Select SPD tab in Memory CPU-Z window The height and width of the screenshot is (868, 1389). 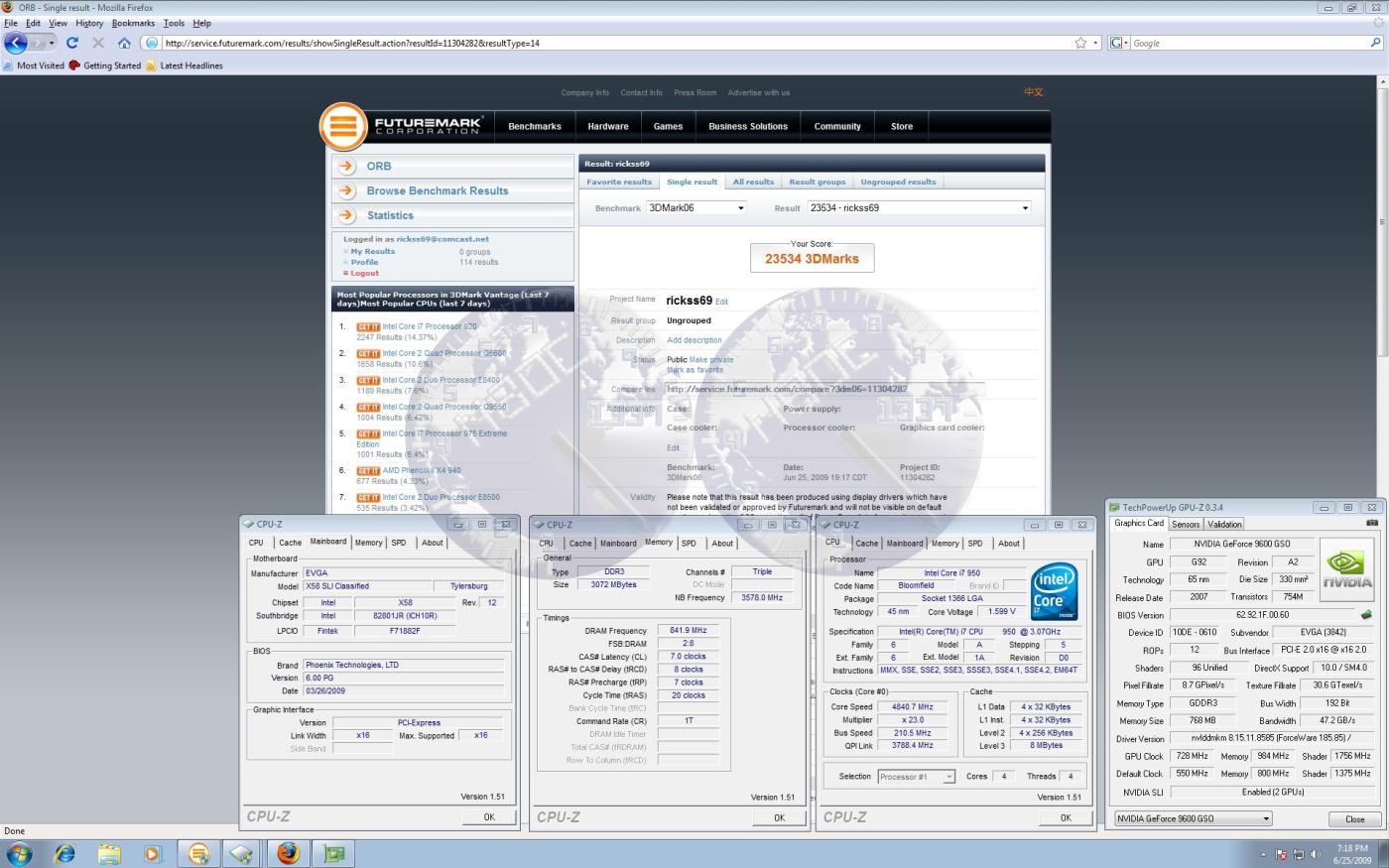(689, 543)
